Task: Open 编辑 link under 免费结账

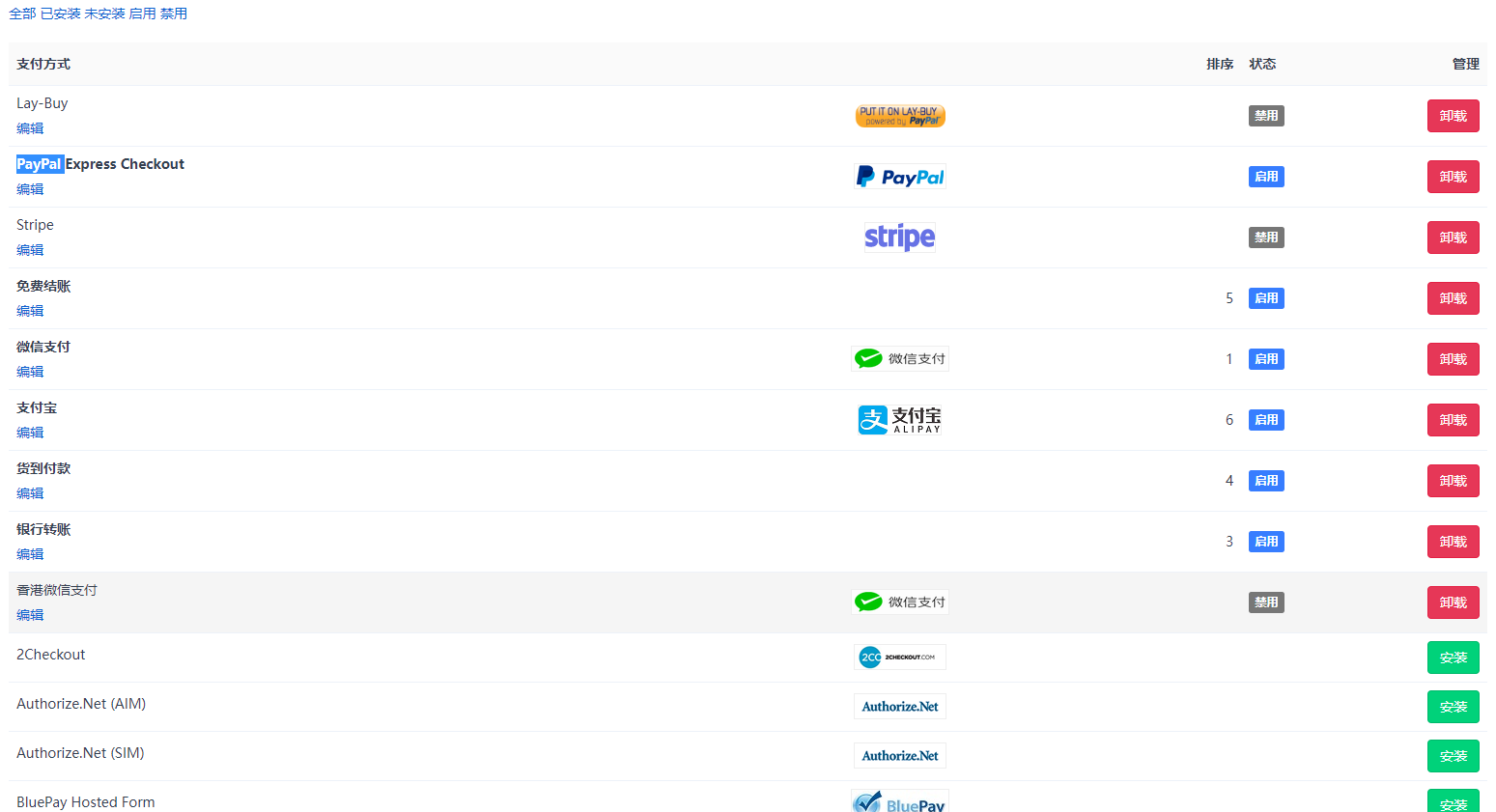Action: click(30, 311)
